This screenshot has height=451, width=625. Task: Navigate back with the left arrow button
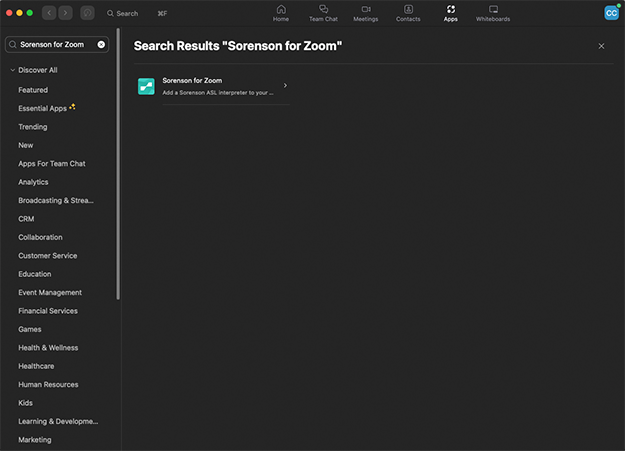click(49, 13)
